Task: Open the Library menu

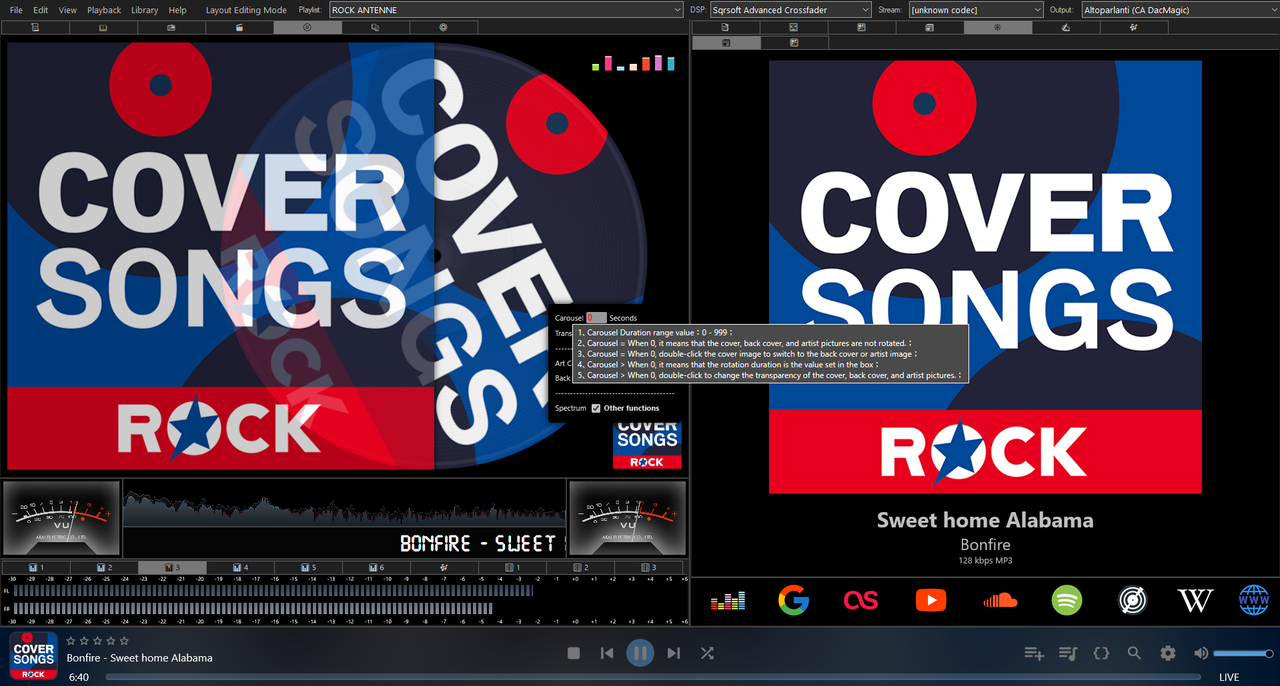Action: (144, 10)
